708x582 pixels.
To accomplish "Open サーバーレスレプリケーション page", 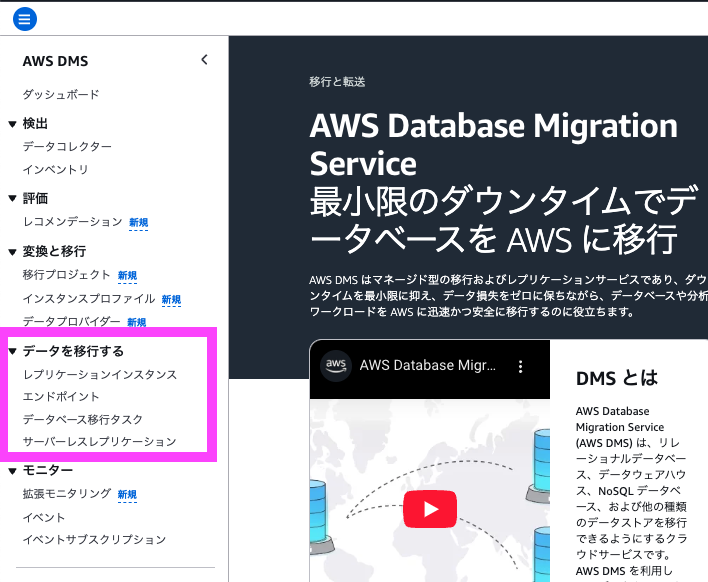I will coord(99,441).
